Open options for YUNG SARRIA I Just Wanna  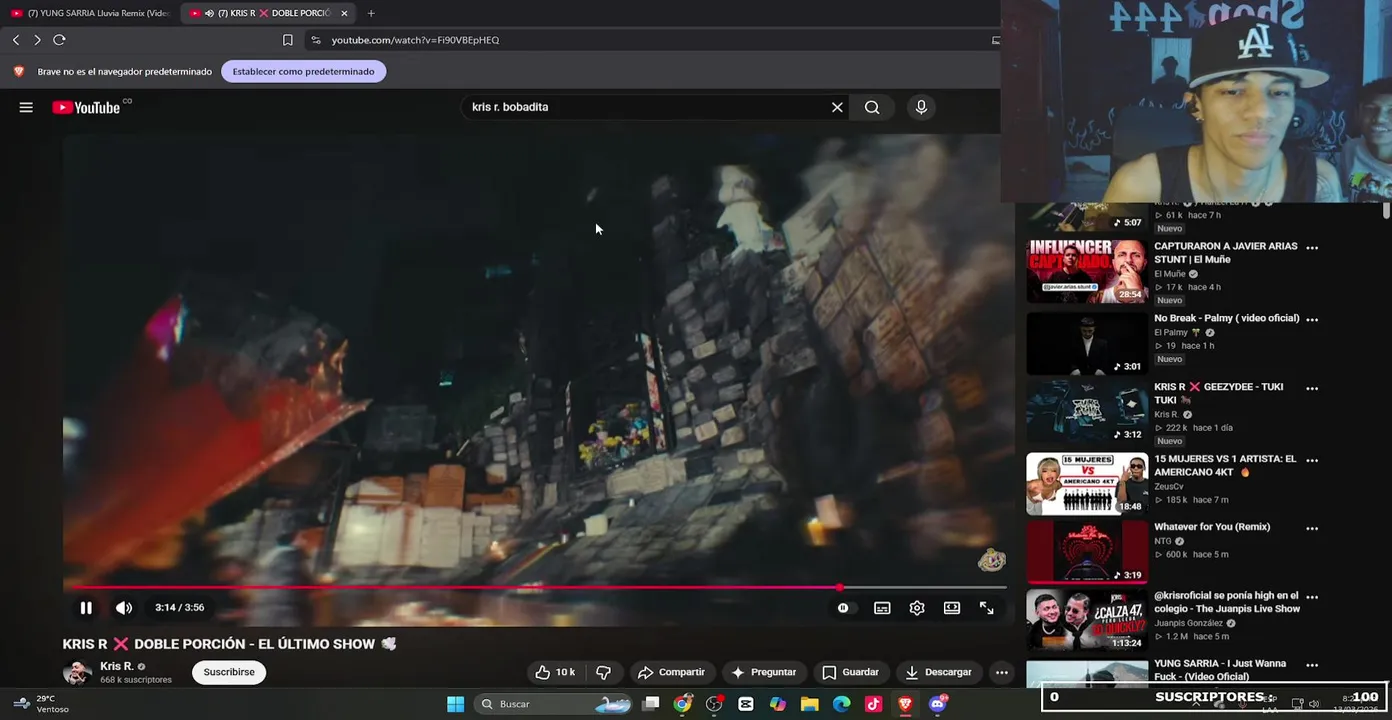[1312, 665]
